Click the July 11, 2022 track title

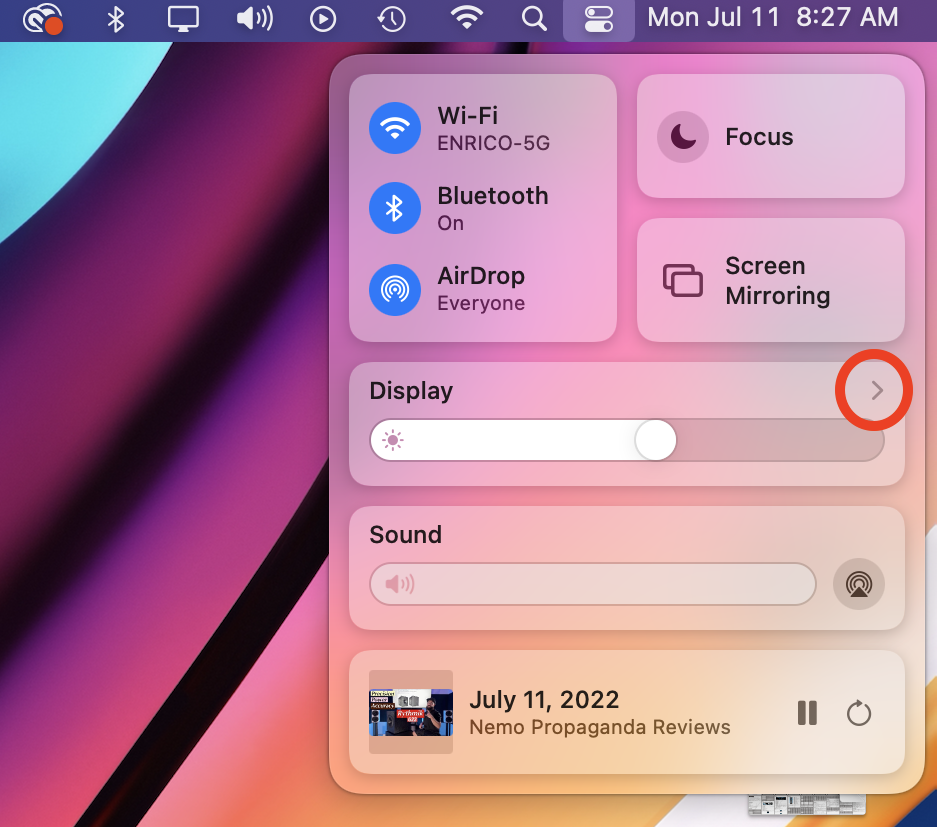coord(544,700)
